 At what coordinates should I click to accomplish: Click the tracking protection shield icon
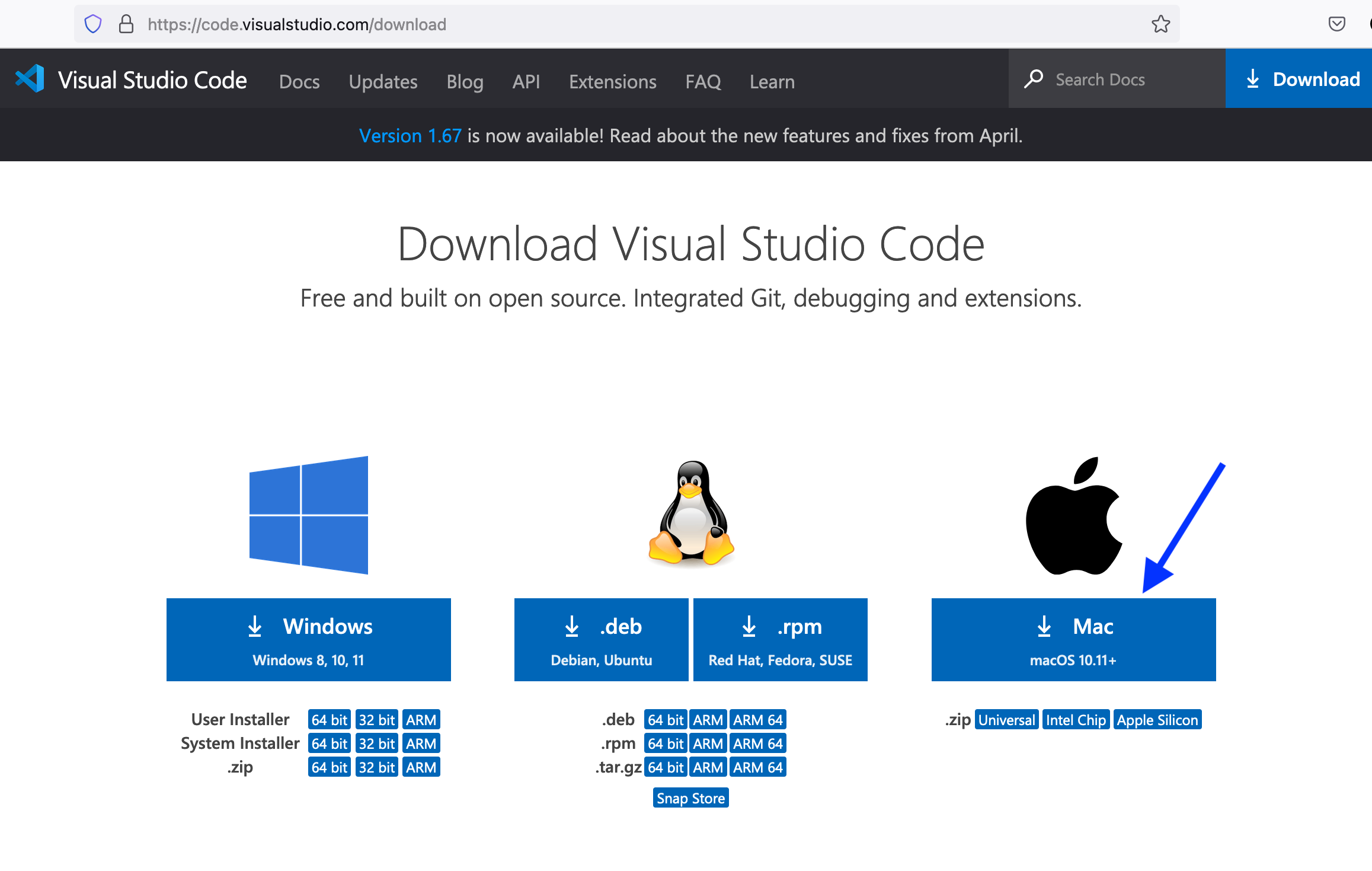(x=93, y=24)
